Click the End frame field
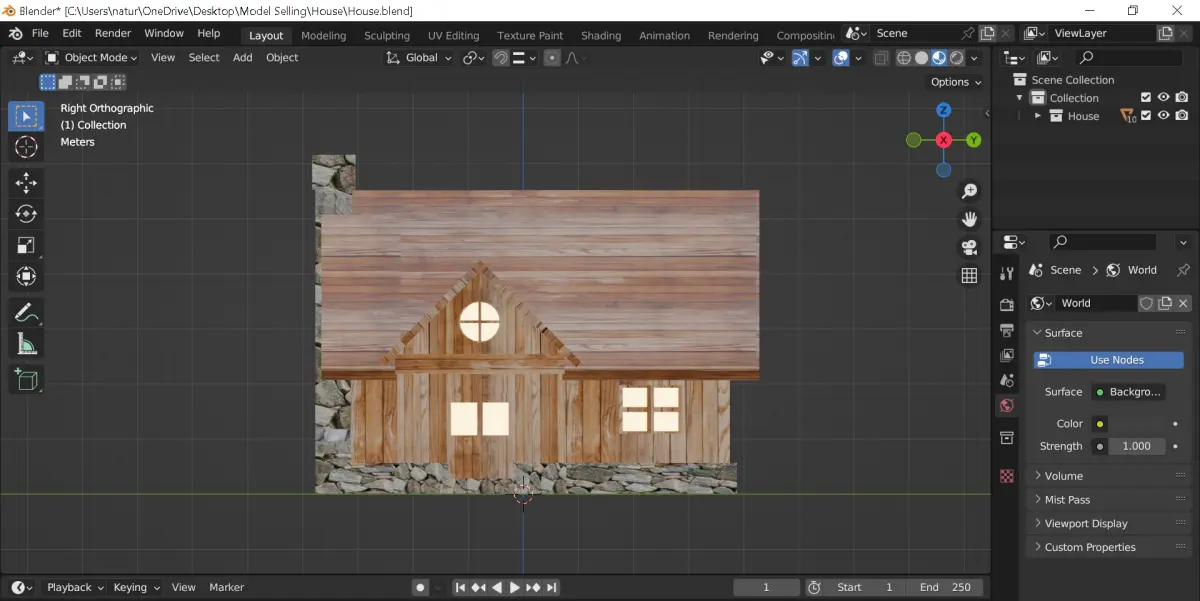This screenshot has height=601, width=1200. click(x=946, y=588)
